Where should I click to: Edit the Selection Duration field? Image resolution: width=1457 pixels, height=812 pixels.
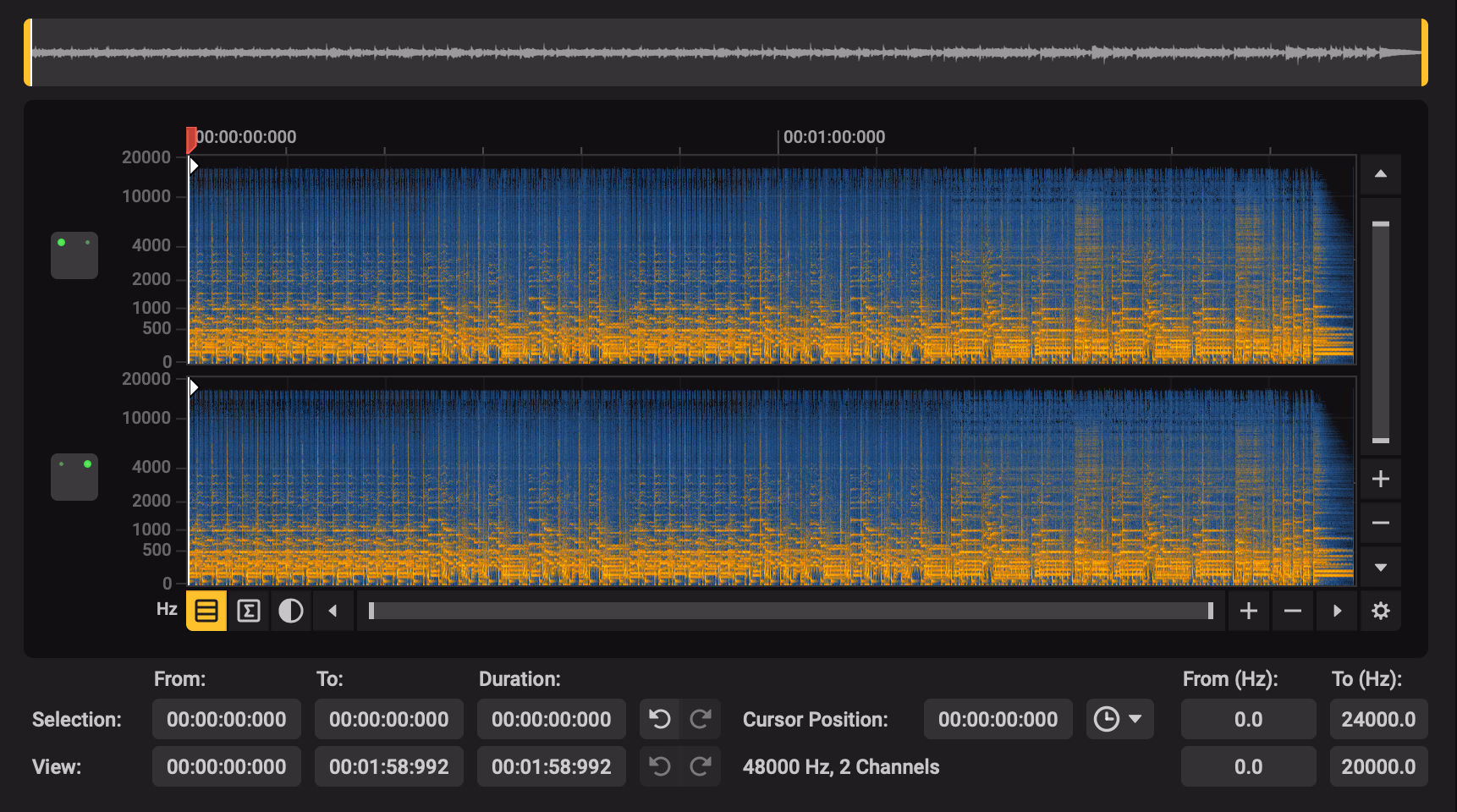(552, 719)
